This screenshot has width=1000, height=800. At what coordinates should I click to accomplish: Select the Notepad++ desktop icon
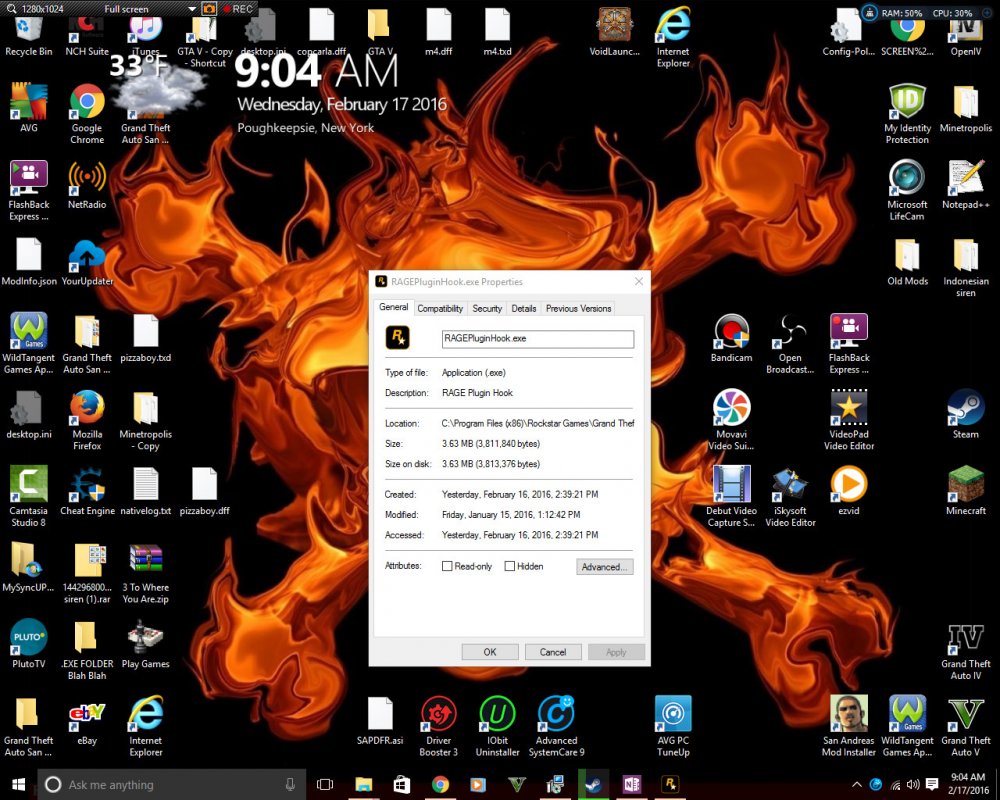coord(966,185)
